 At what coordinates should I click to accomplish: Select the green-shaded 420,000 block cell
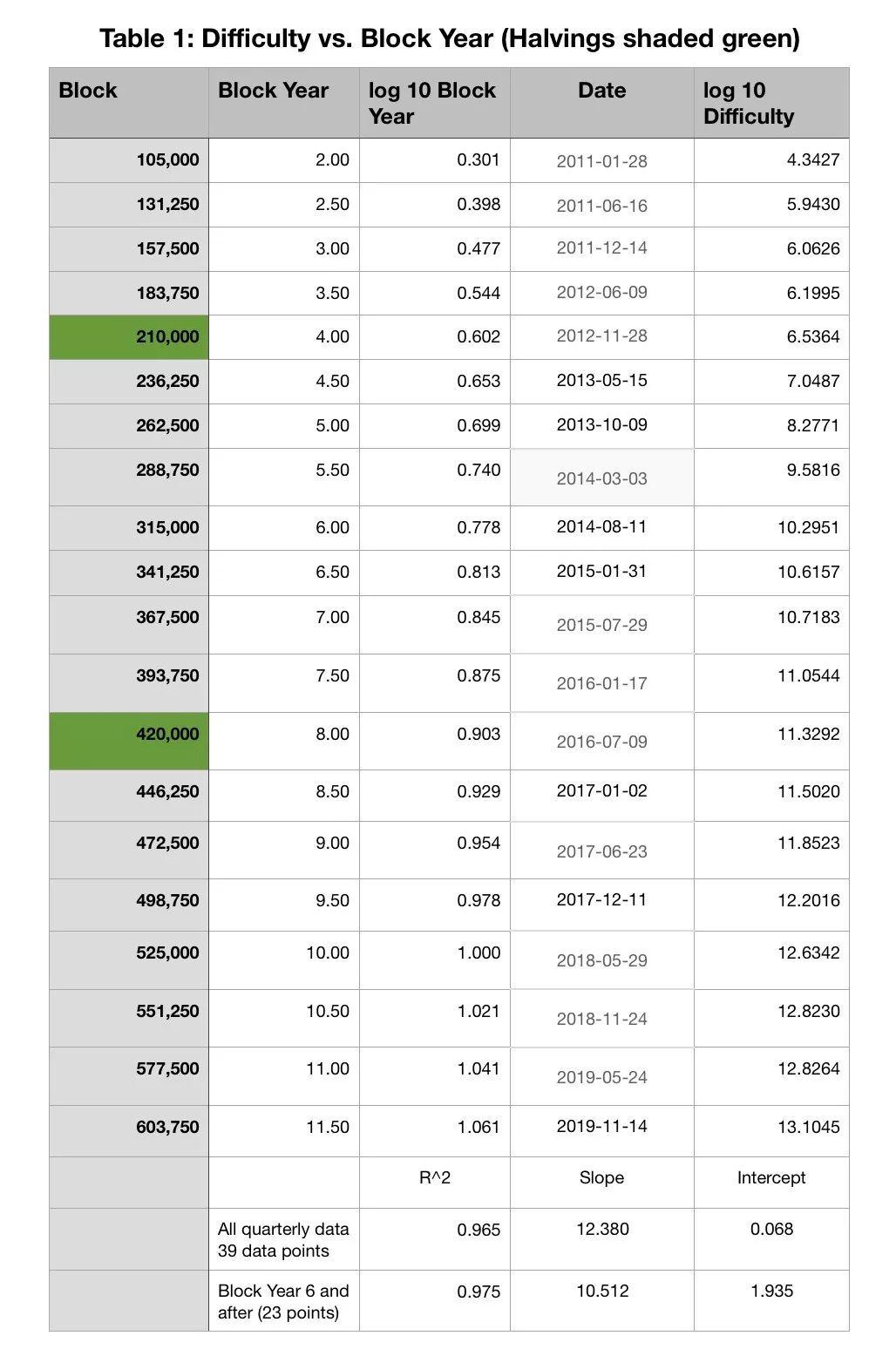coord(129,741)
